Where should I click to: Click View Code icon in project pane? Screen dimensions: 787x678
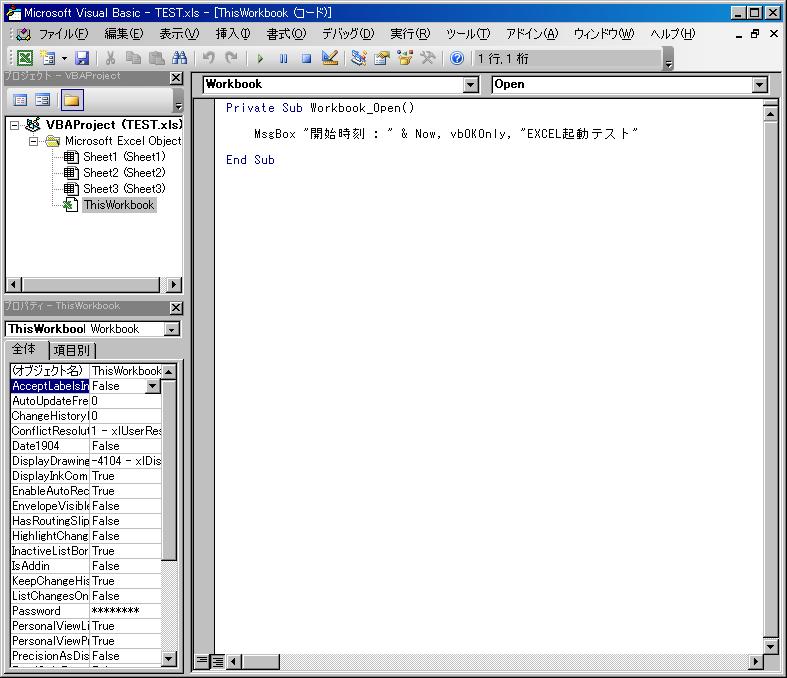pyautogui.click(x=20, y=100)
